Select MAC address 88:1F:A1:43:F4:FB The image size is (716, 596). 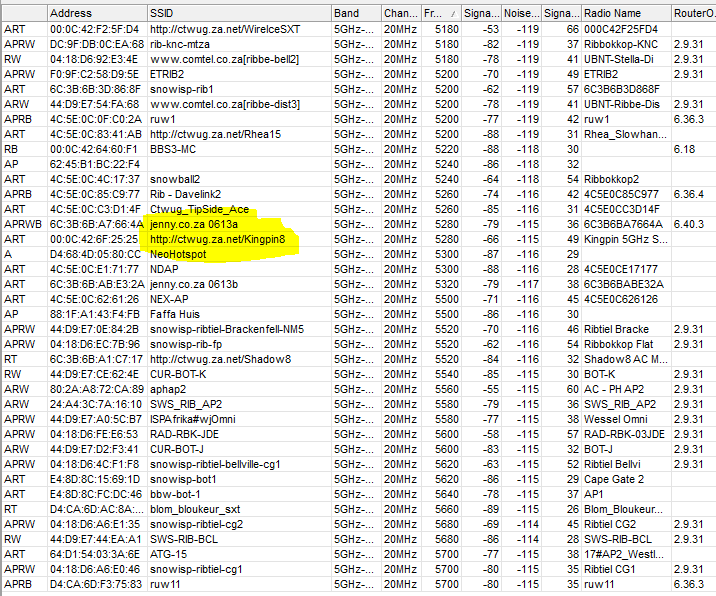click(x=96, y=314)
